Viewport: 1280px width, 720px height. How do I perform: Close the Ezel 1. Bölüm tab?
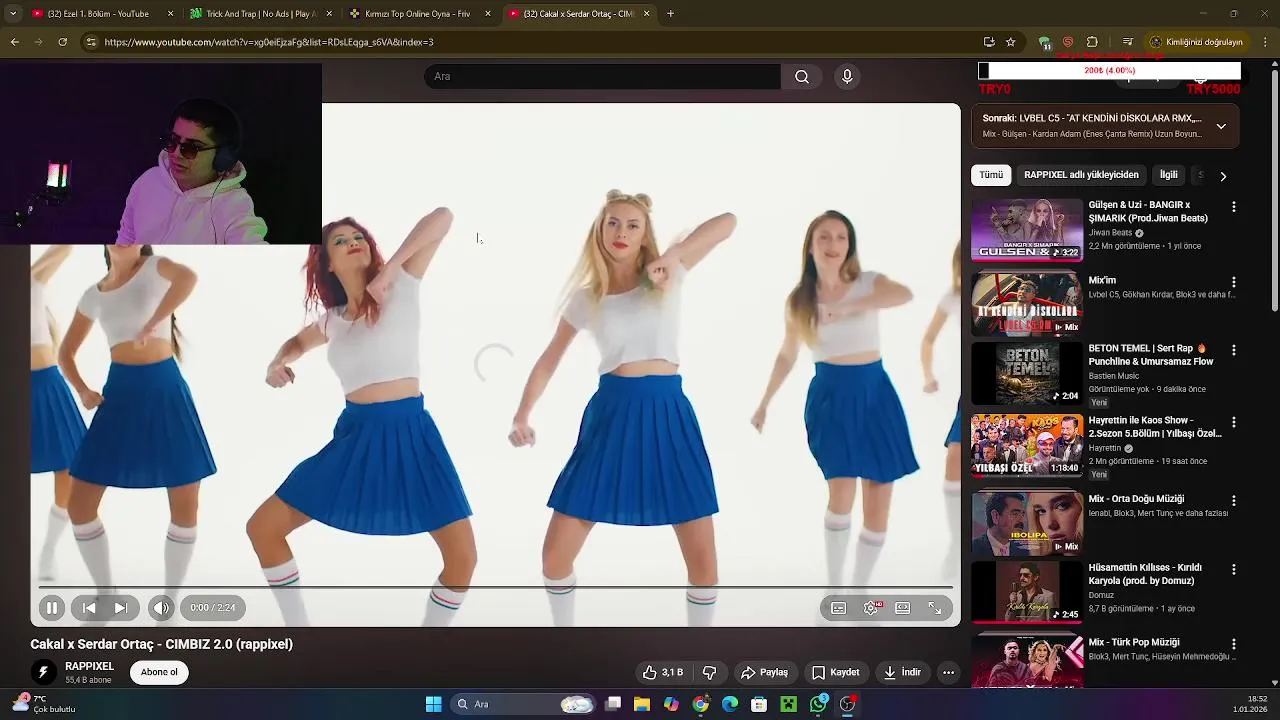click(x=170, y=14)
